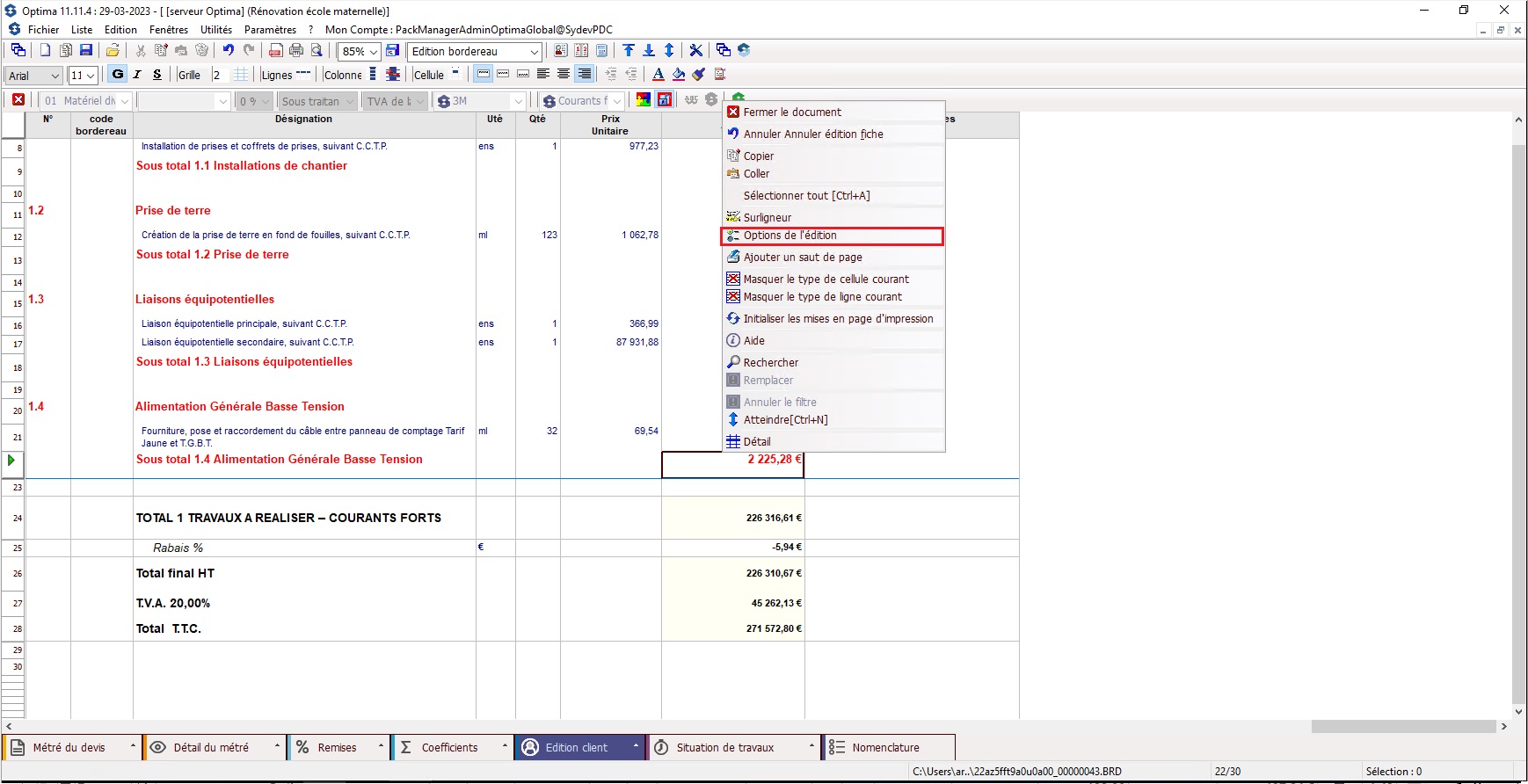The width and height of the screenshot is (1528, 784).
Task: Toggle bottom vertical cell alignment
Action: 523,75
